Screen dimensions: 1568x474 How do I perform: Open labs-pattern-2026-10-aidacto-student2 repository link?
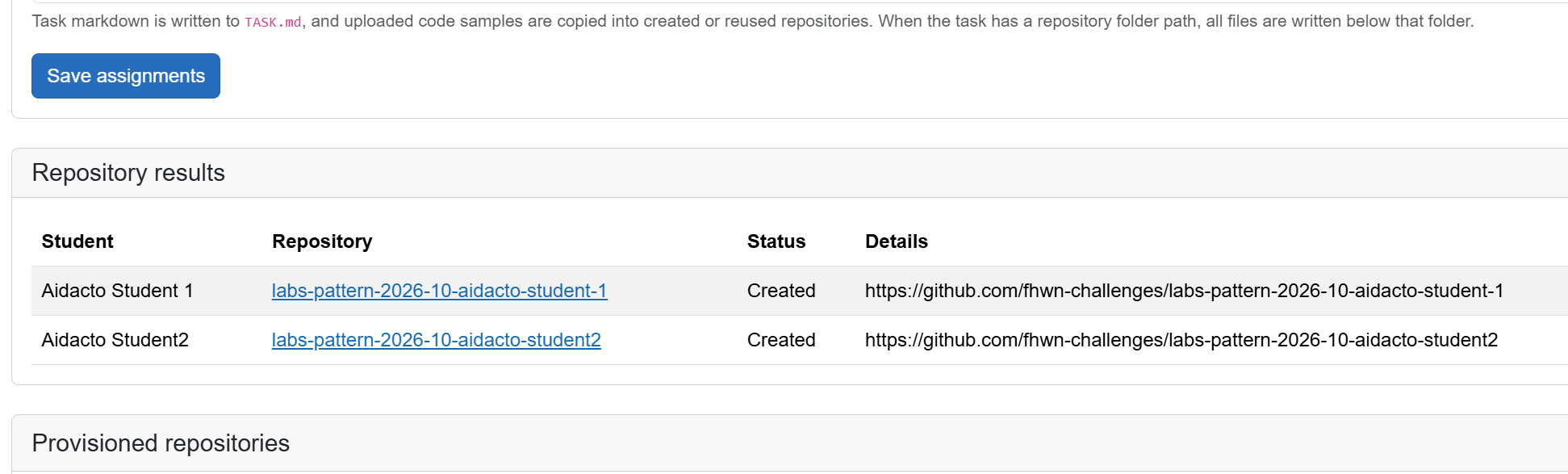click(437, 340)
